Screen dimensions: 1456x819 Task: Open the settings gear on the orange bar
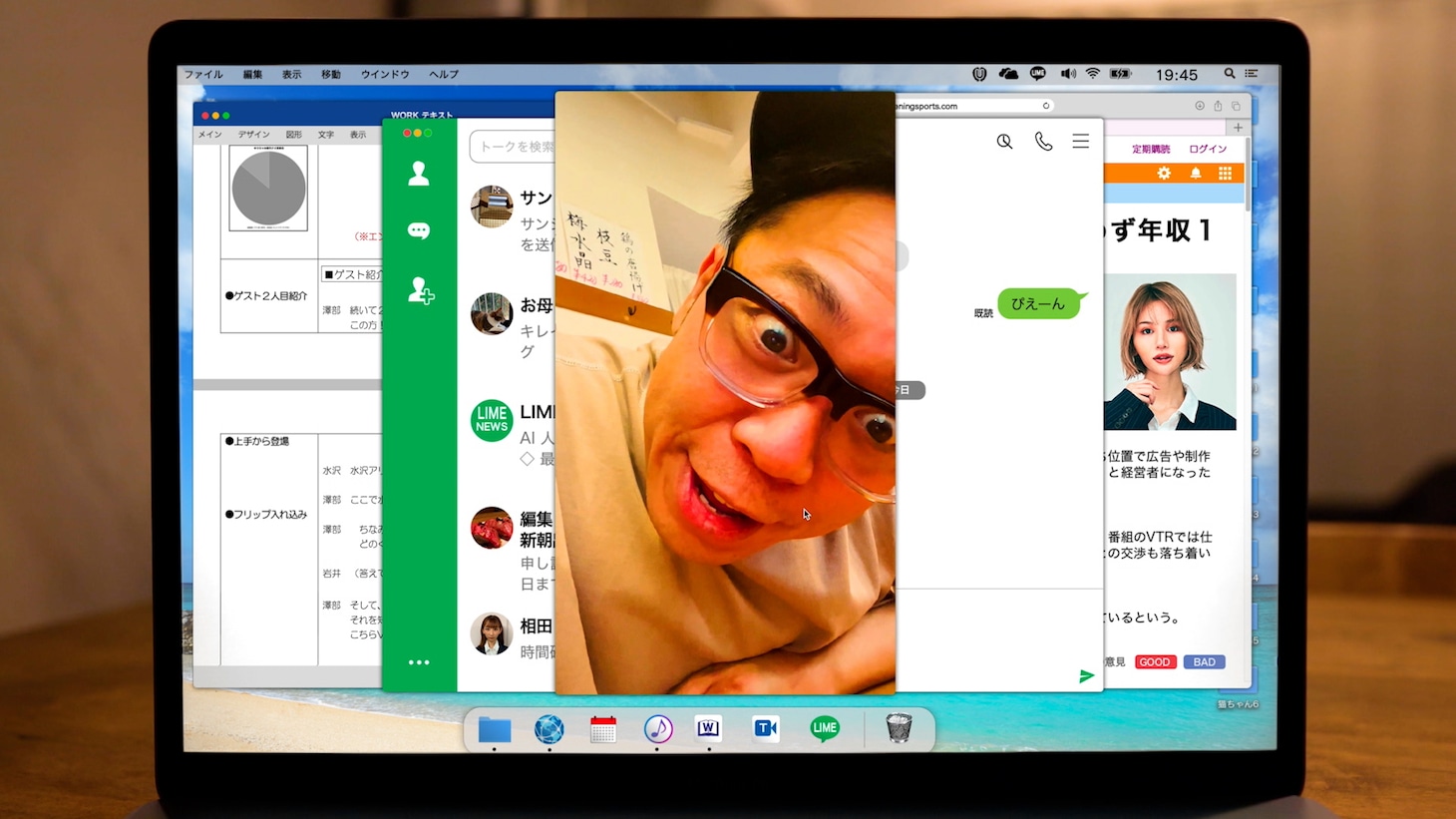click(1164, 174)
